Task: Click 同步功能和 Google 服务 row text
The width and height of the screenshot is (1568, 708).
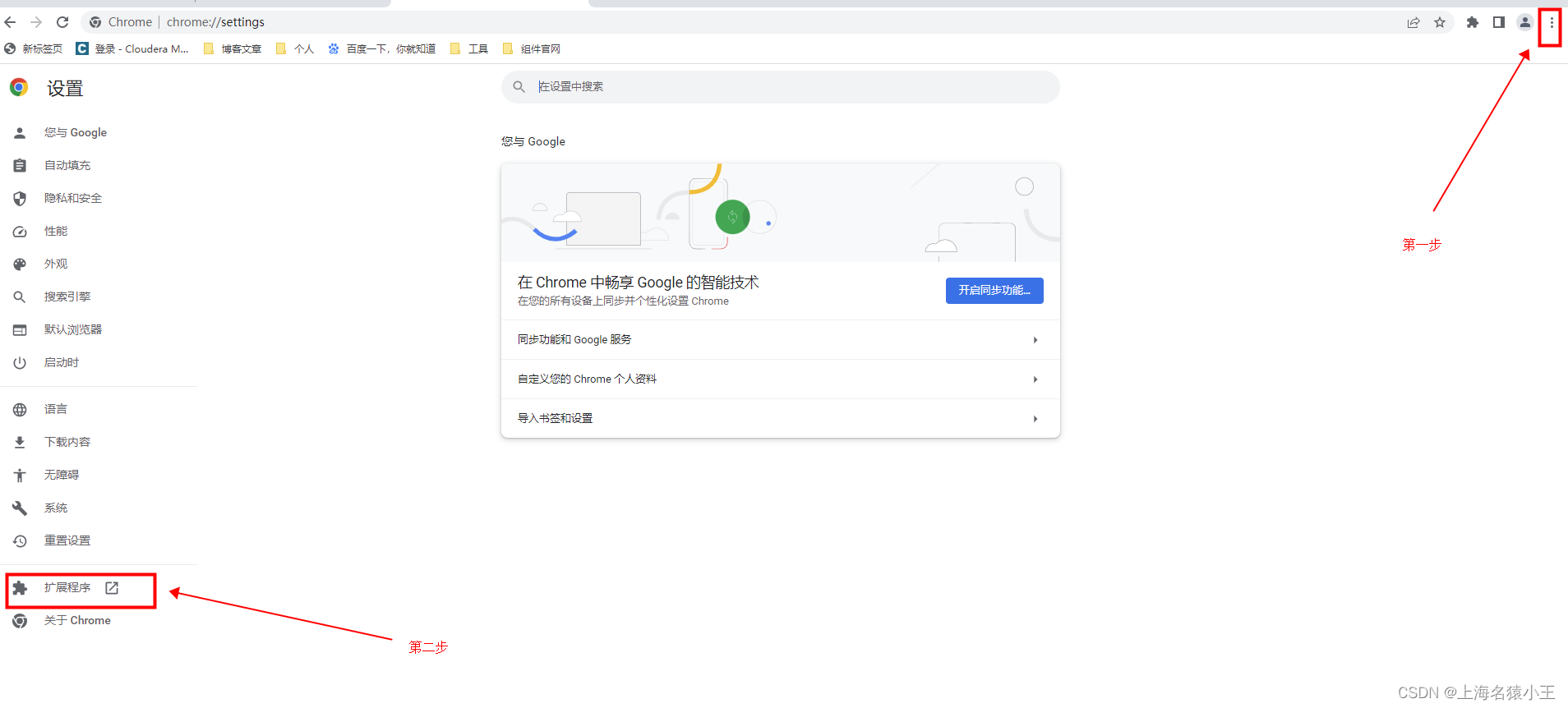Action: click(574, 339)
